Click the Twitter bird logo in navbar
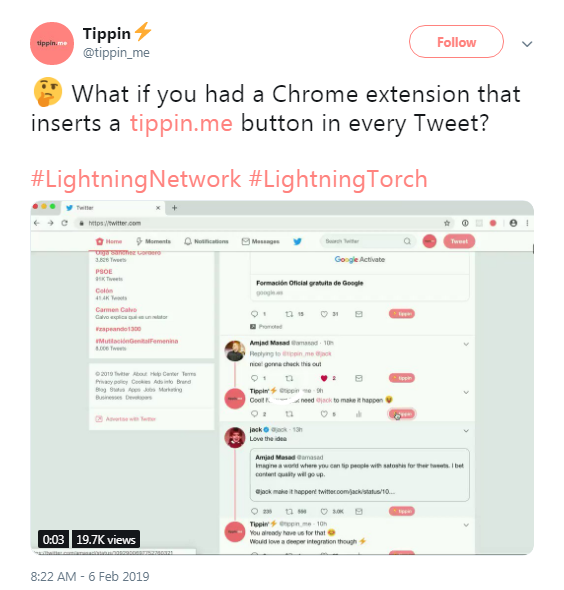The height and width of the screenshot is (590, 564). pos(297,241)
